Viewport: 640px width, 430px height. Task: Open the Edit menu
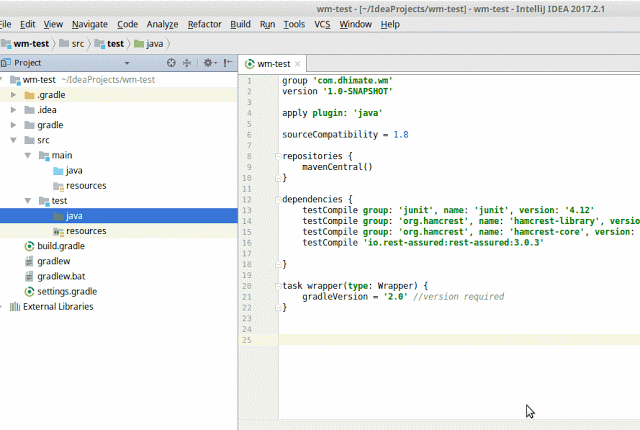[28, 24]
